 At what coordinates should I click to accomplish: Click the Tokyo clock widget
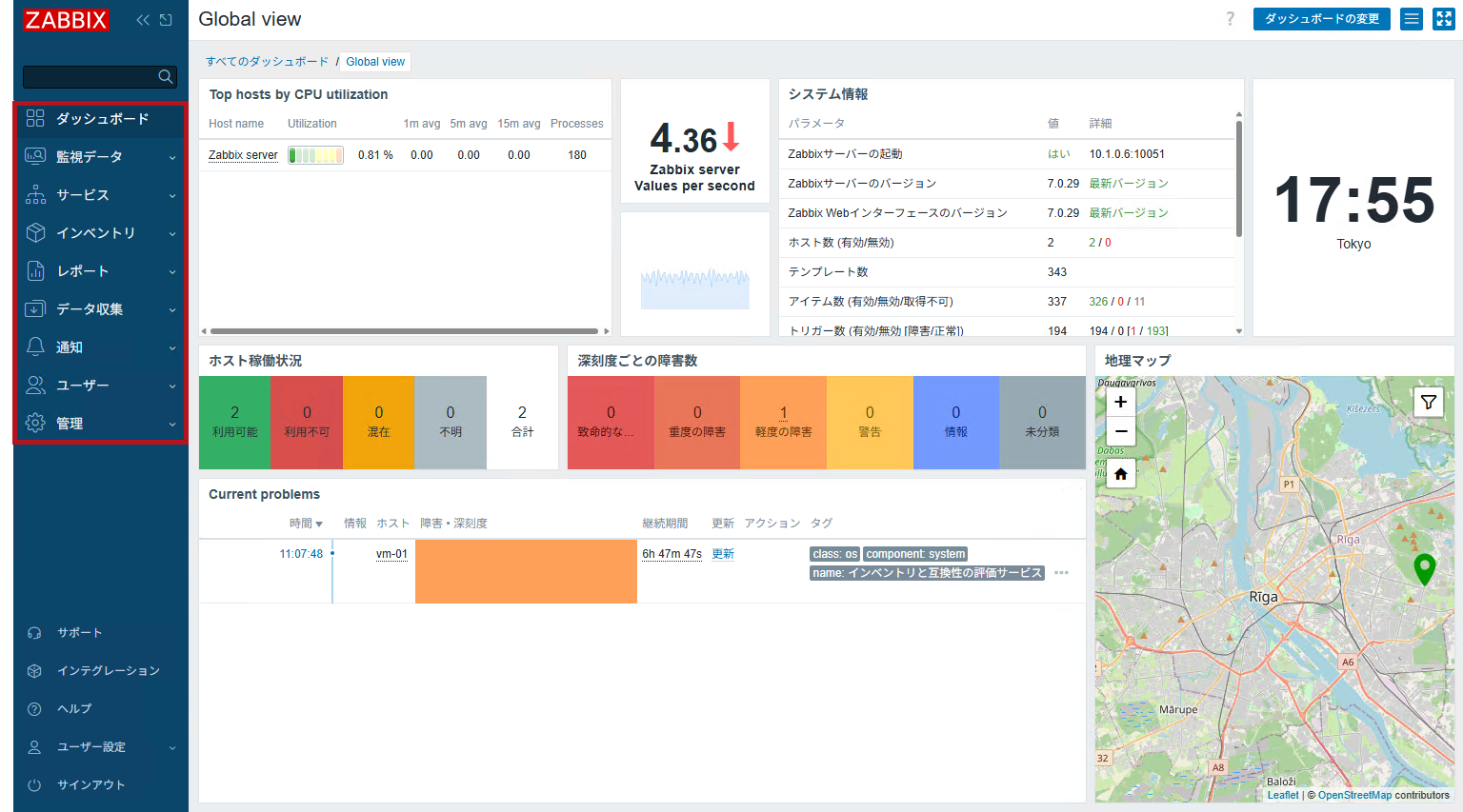1353,208
